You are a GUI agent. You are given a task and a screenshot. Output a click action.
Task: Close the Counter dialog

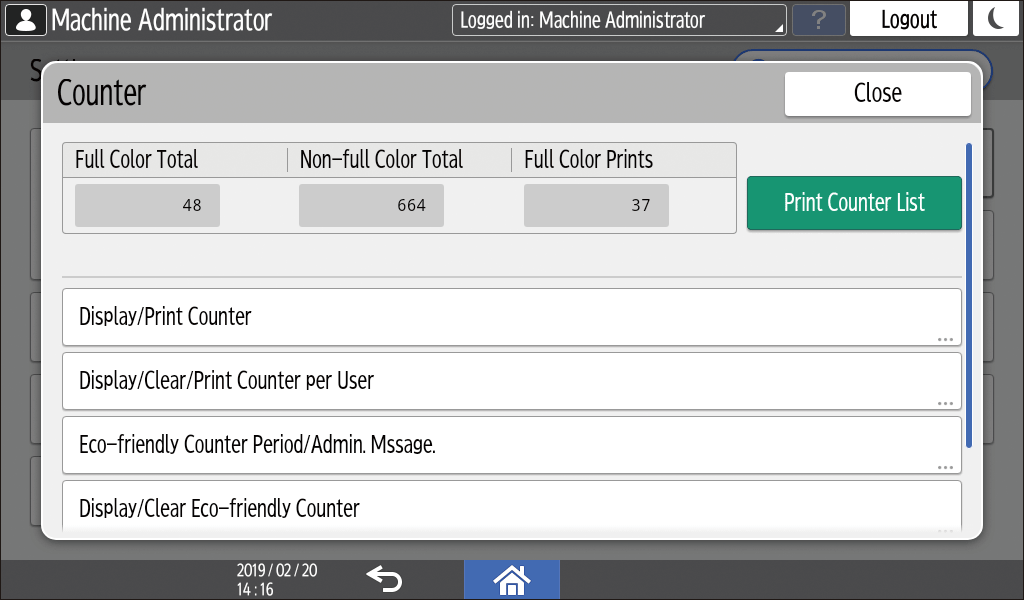click(x=877, y=93)
